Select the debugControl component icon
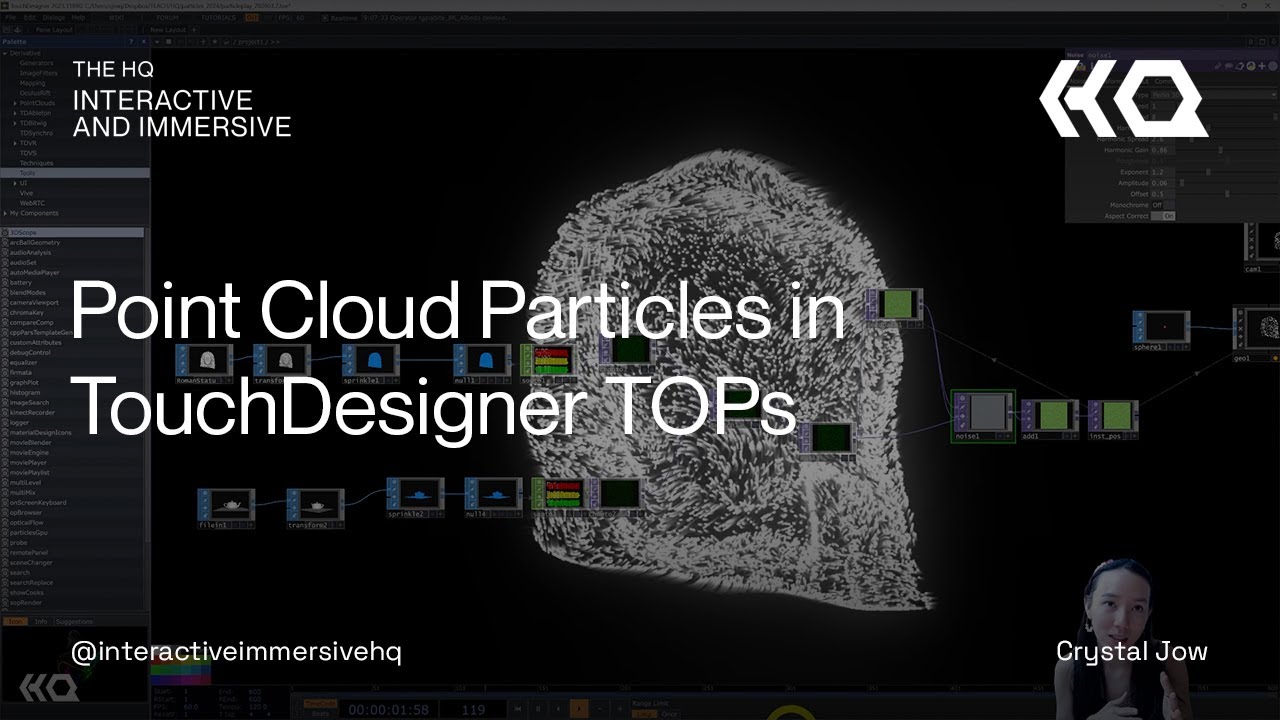Viewport: 1280px width, 720px height. pyautogui.click(x=5, y=353)
